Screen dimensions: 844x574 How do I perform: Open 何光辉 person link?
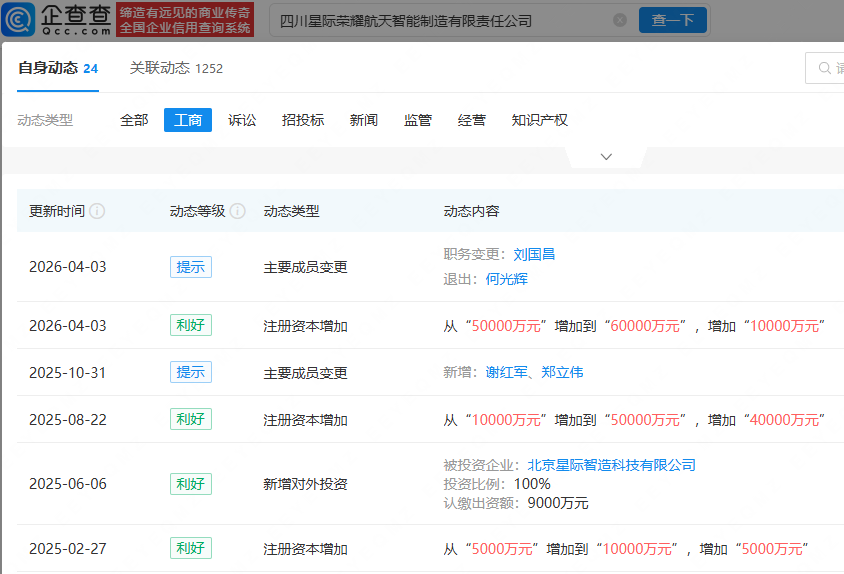click(x=506, y=279)
